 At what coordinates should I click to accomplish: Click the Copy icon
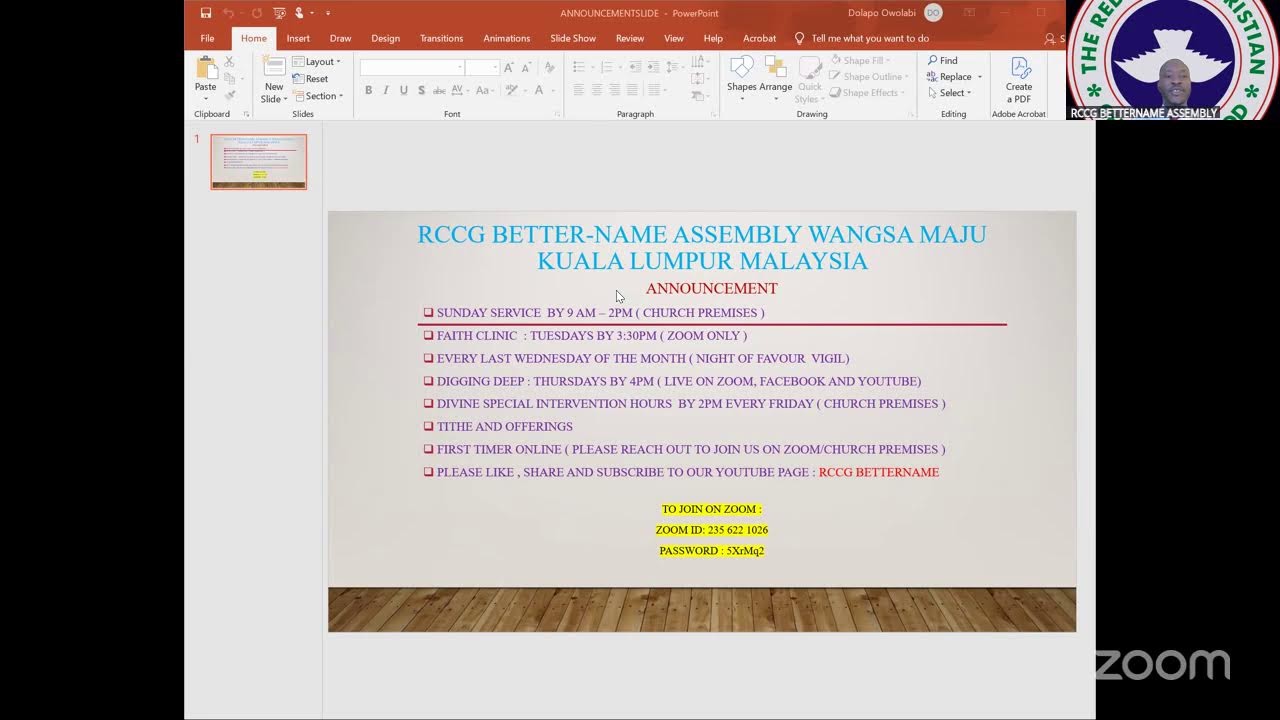pos(230,78)
